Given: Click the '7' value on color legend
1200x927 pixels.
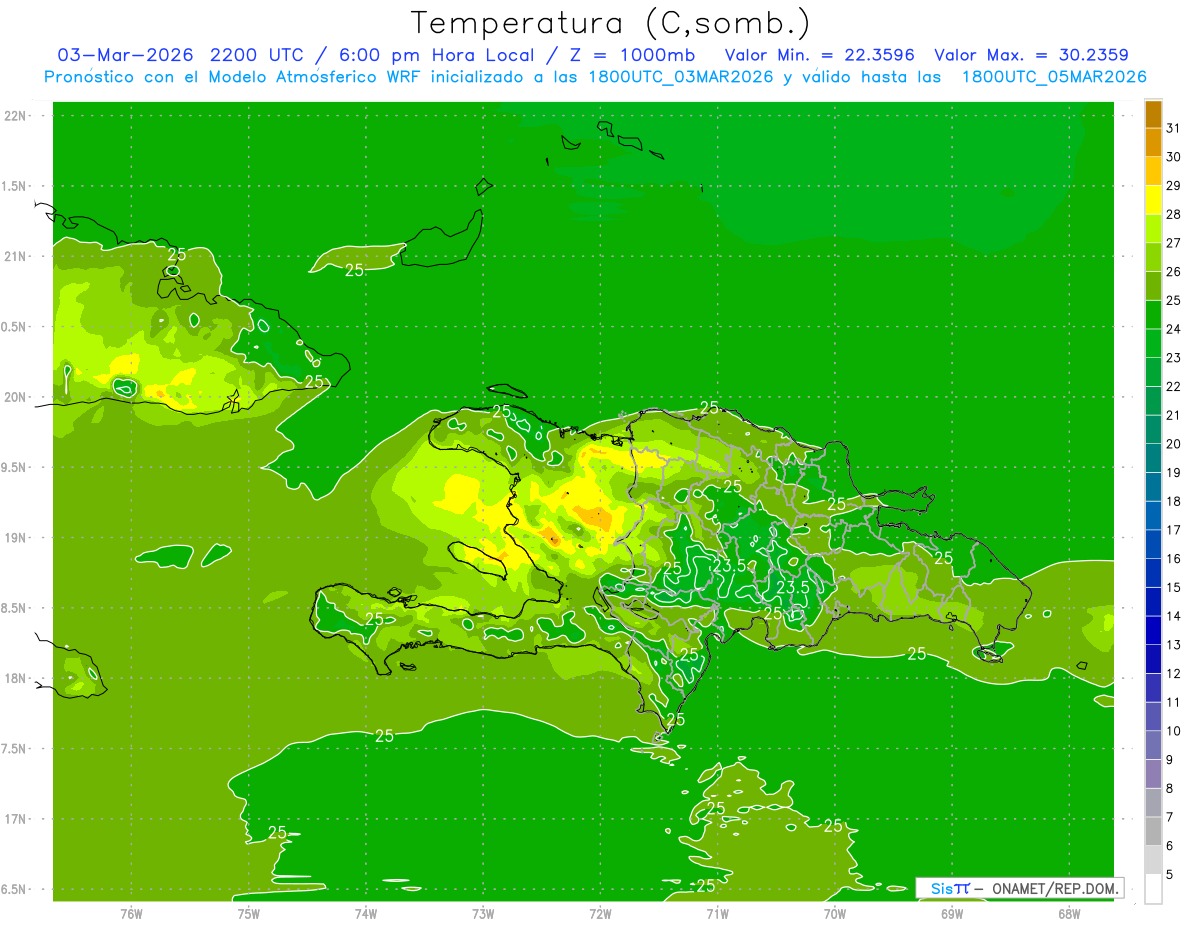Looking at the screenshot, I should click(1171, 818).
